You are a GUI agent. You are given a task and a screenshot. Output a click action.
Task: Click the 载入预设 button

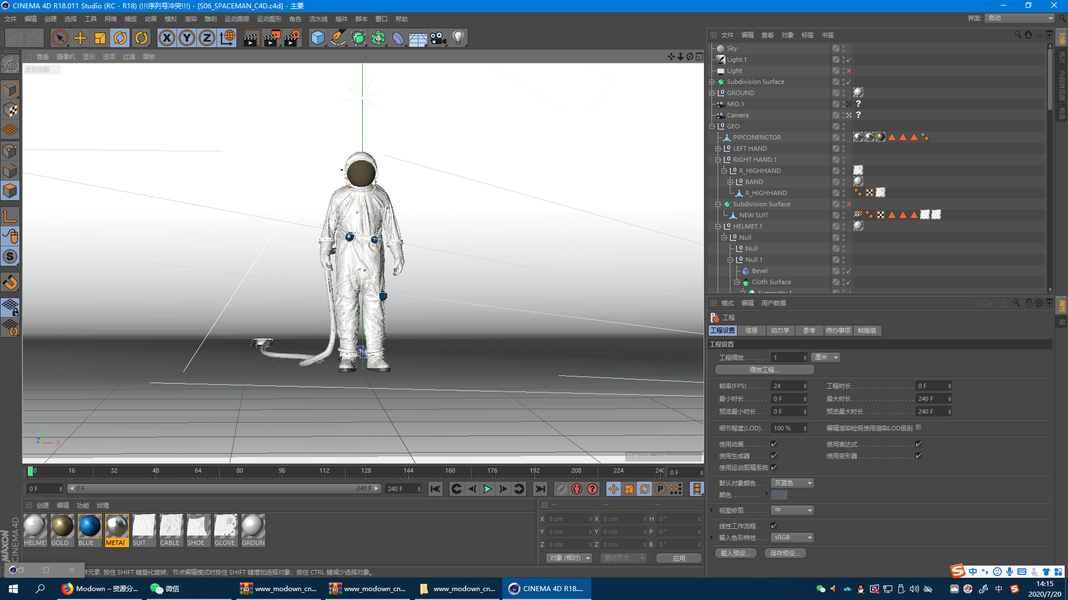pos(735,553)
